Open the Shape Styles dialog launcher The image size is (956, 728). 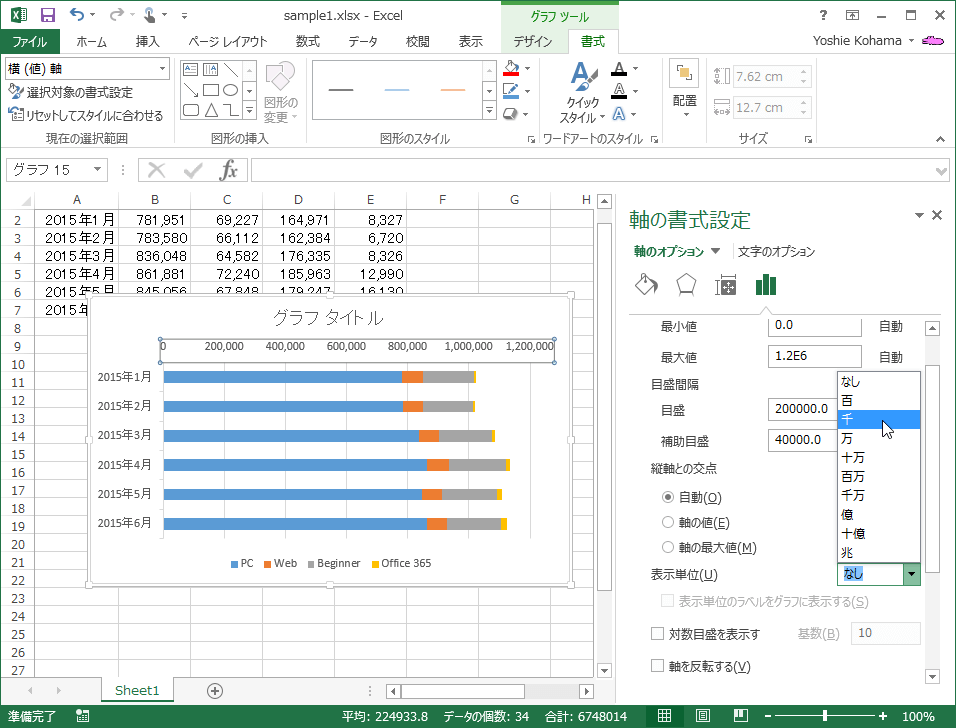point(531,140)
